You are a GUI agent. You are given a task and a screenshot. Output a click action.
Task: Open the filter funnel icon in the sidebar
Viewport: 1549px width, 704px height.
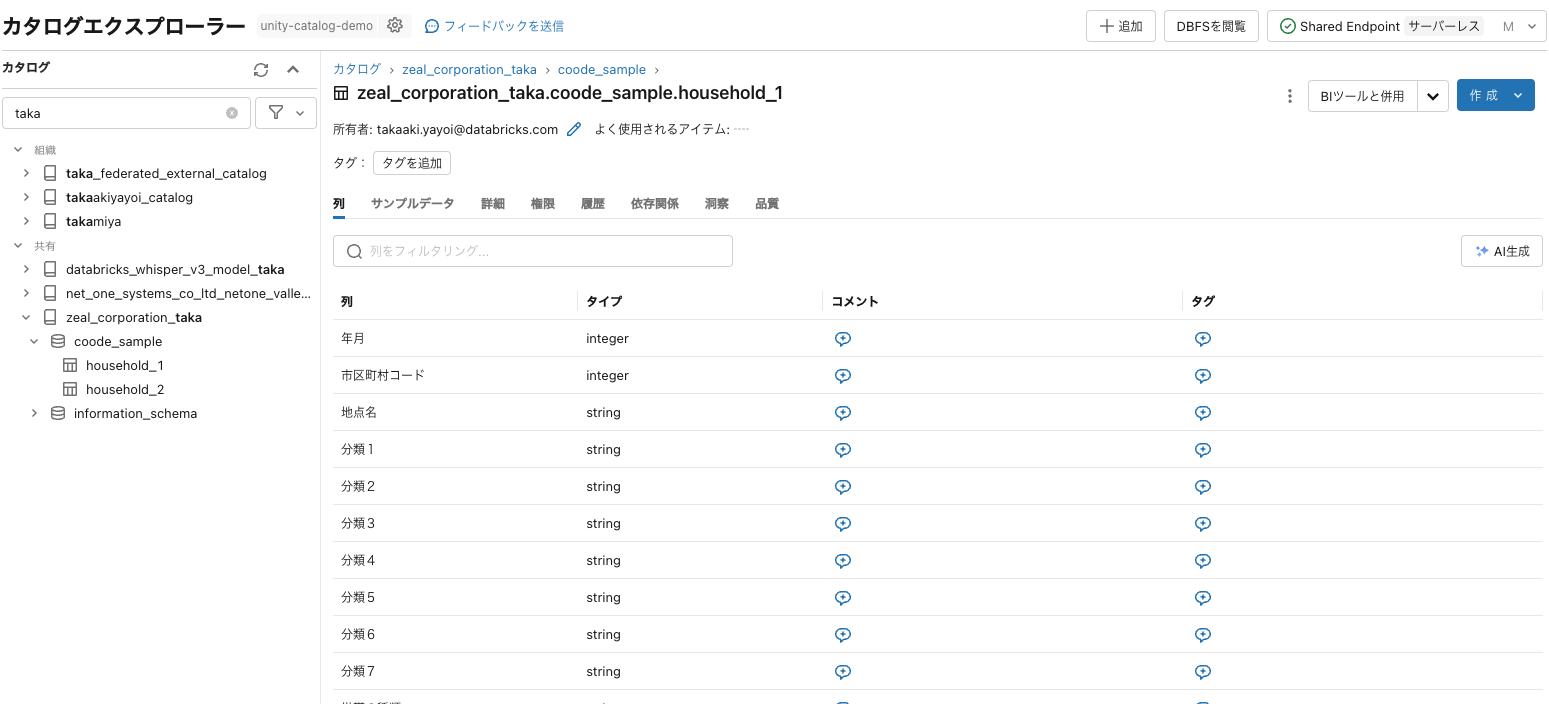(x=277, y=112)
